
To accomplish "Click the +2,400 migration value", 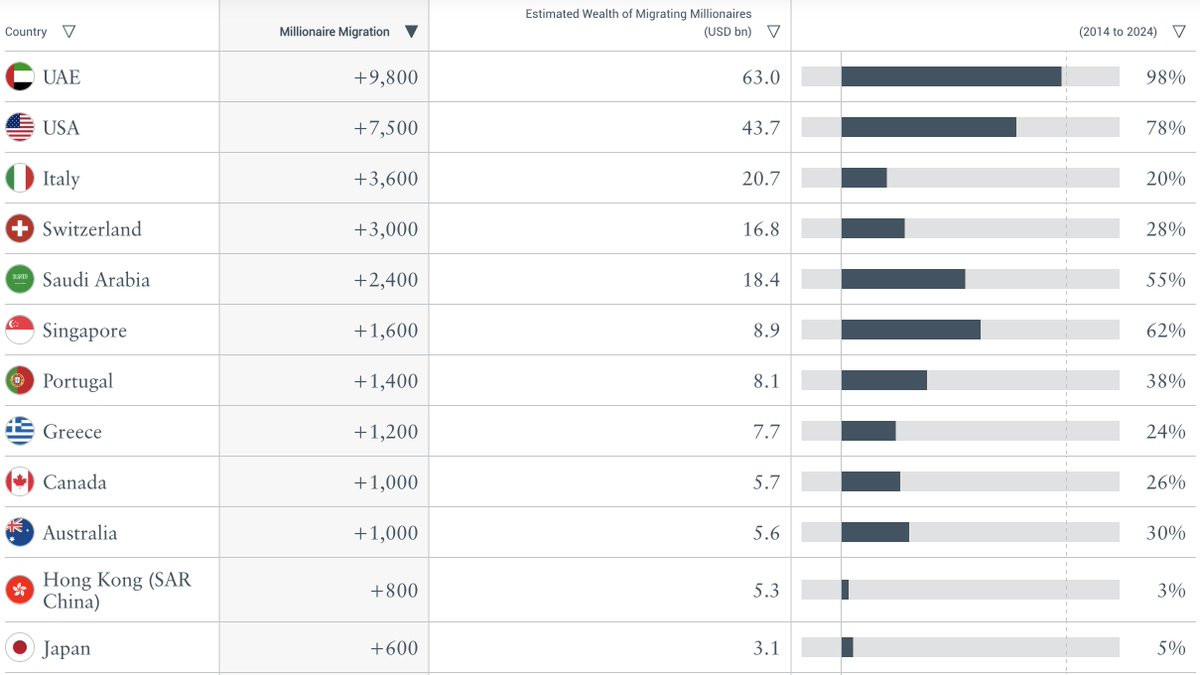I will pos(386,280).
